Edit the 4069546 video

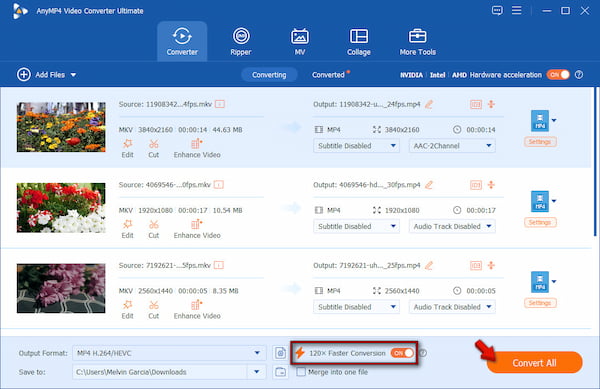pos(127,229)
